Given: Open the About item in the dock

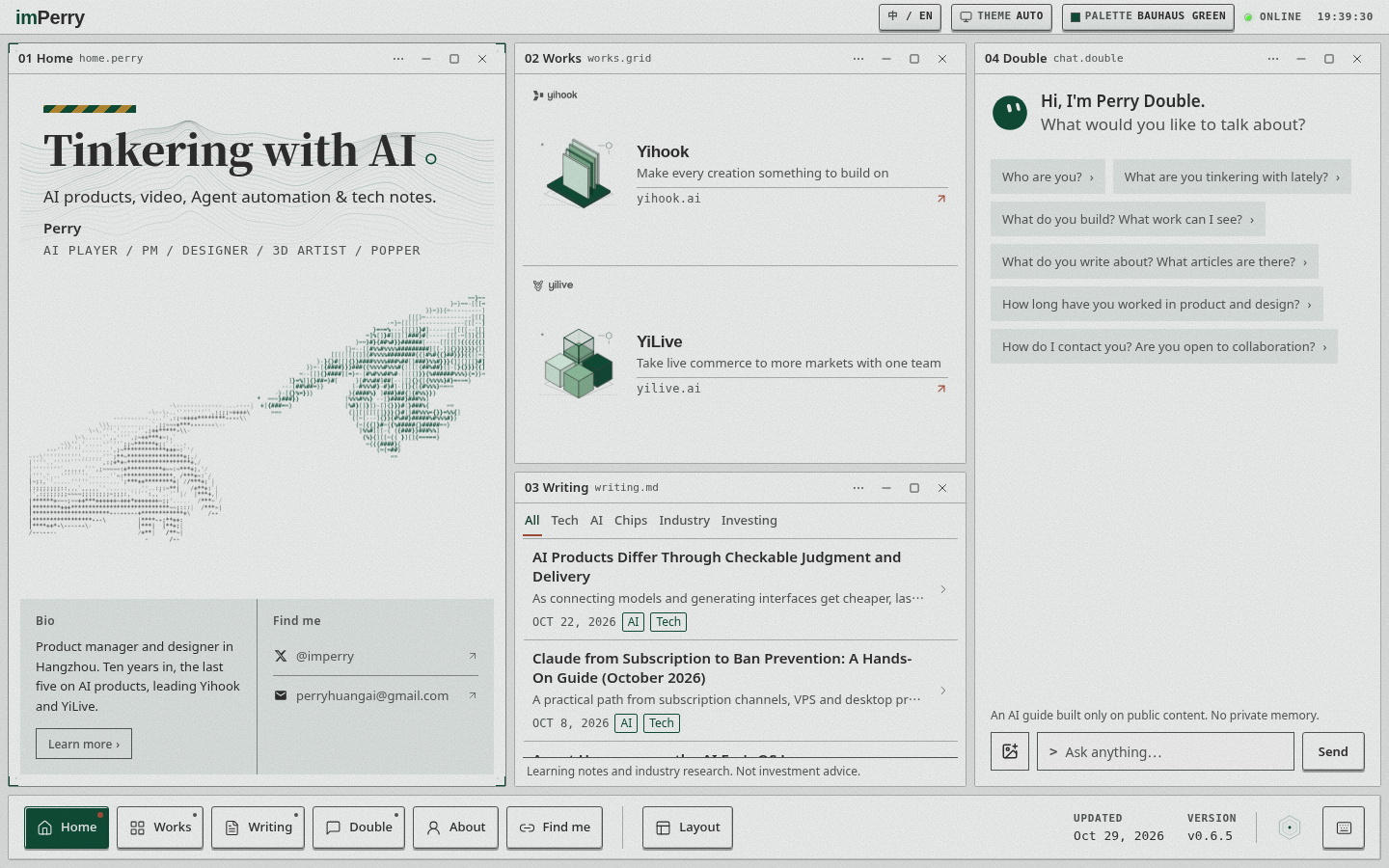Looking at the screenshot, I should click(x=455, y=827).
